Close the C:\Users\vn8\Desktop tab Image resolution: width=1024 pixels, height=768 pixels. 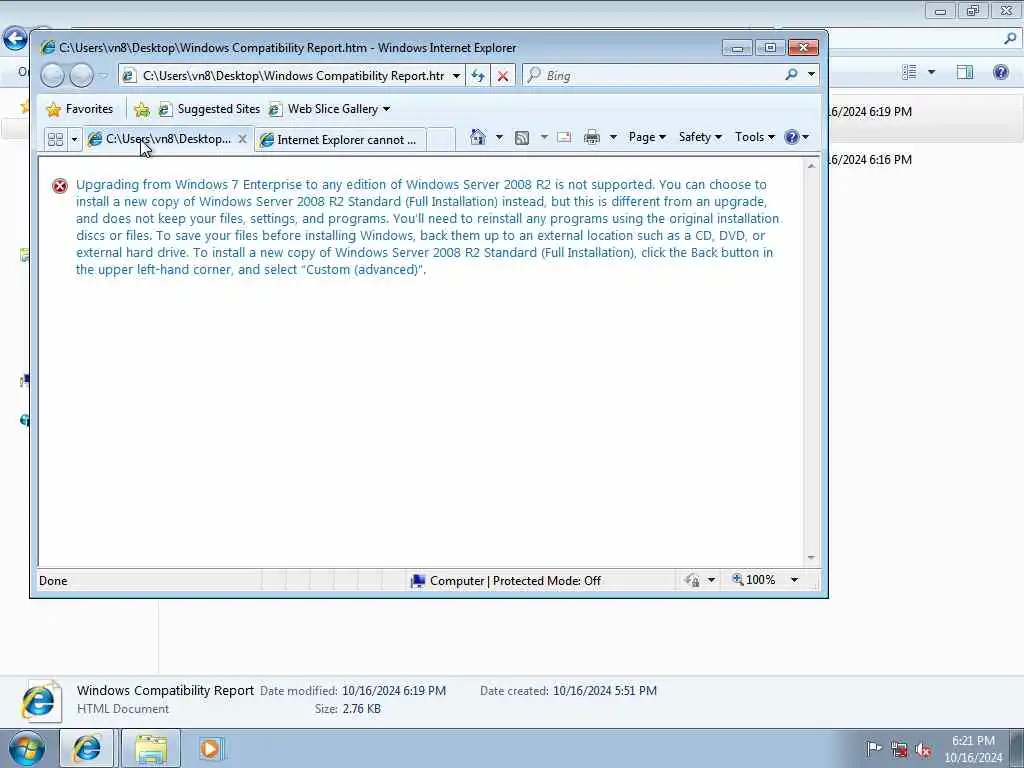pos(242,139)
